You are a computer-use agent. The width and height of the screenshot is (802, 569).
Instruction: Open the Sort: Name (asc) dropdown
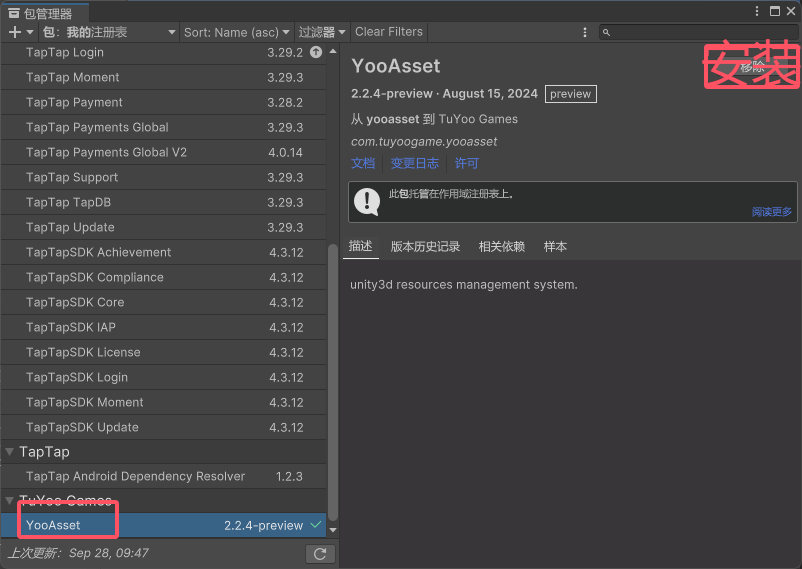point(236,32)
